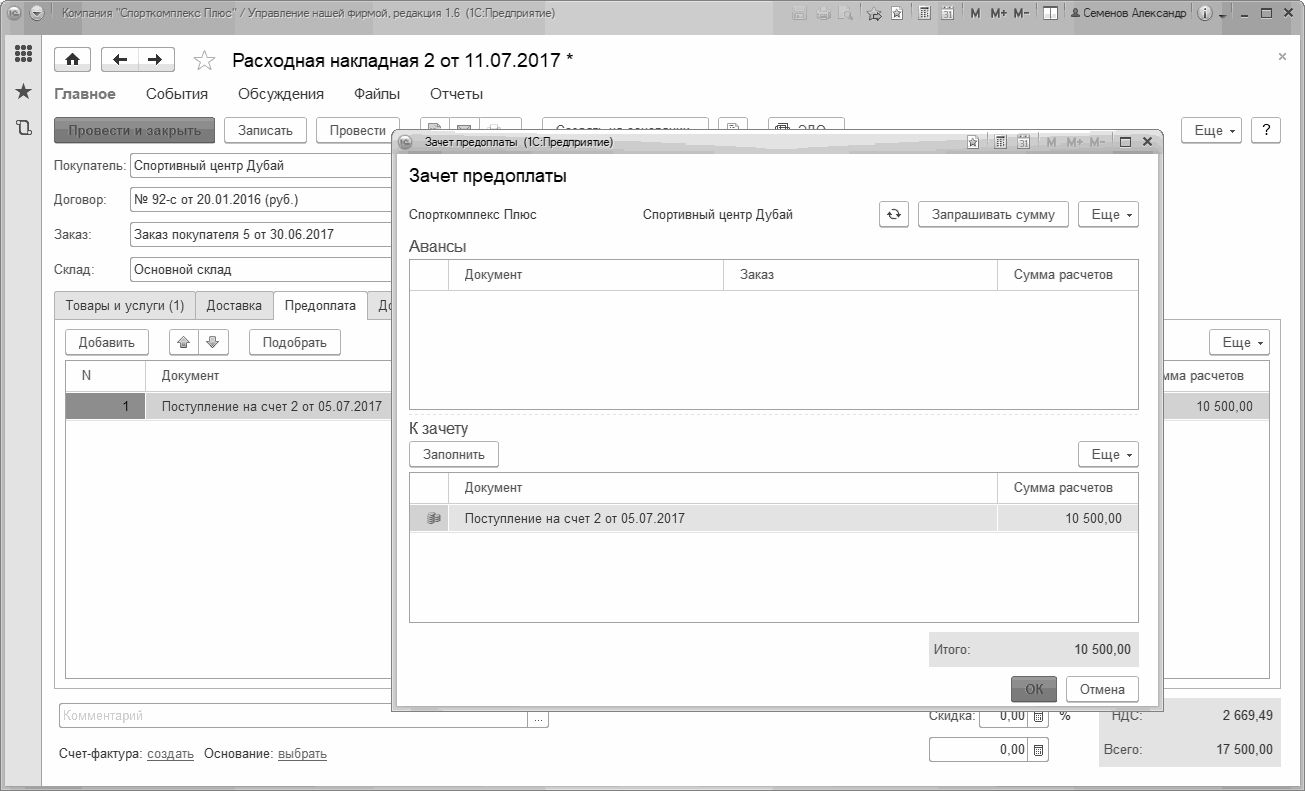Refresh the advances list in the dialog
Screen dimensions: 1305x791
point(894,214)
